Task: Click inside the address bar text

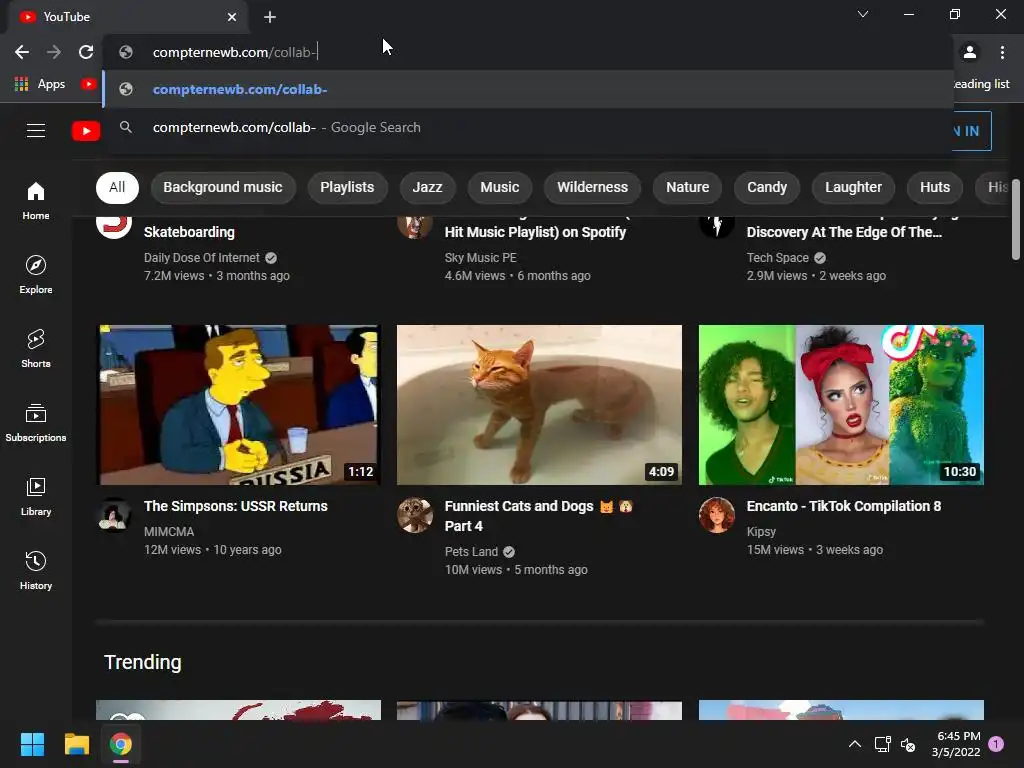Action: click(x=234, y=52)
